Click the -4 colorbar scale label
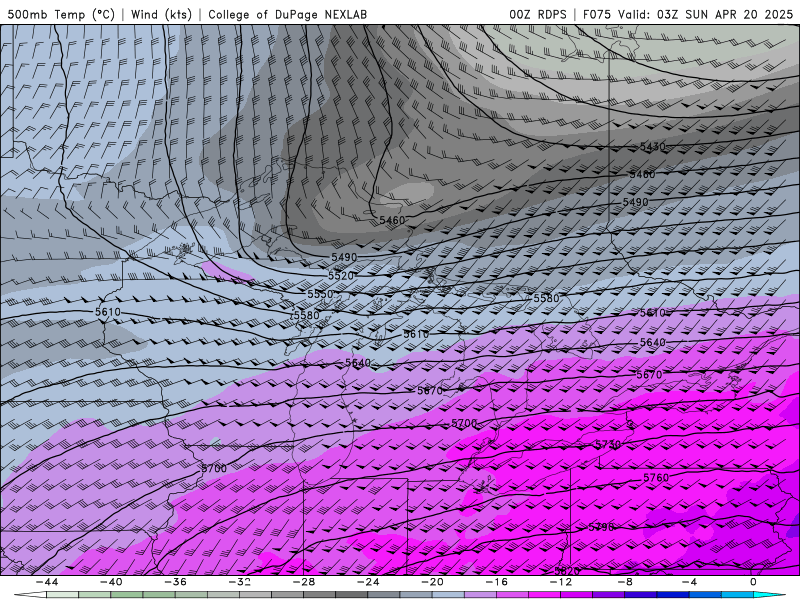The image size is (800, 600). tap(690, 582)
